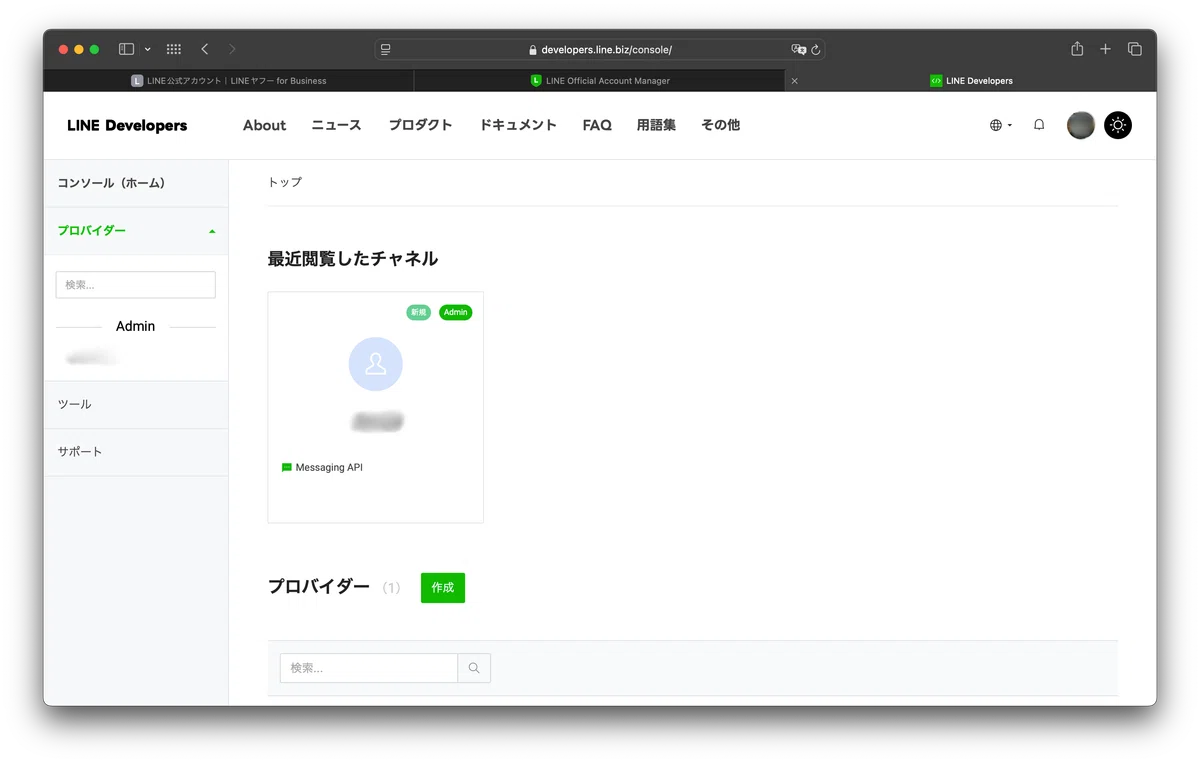Reload the page with the refresh icon

click(816, 49)
